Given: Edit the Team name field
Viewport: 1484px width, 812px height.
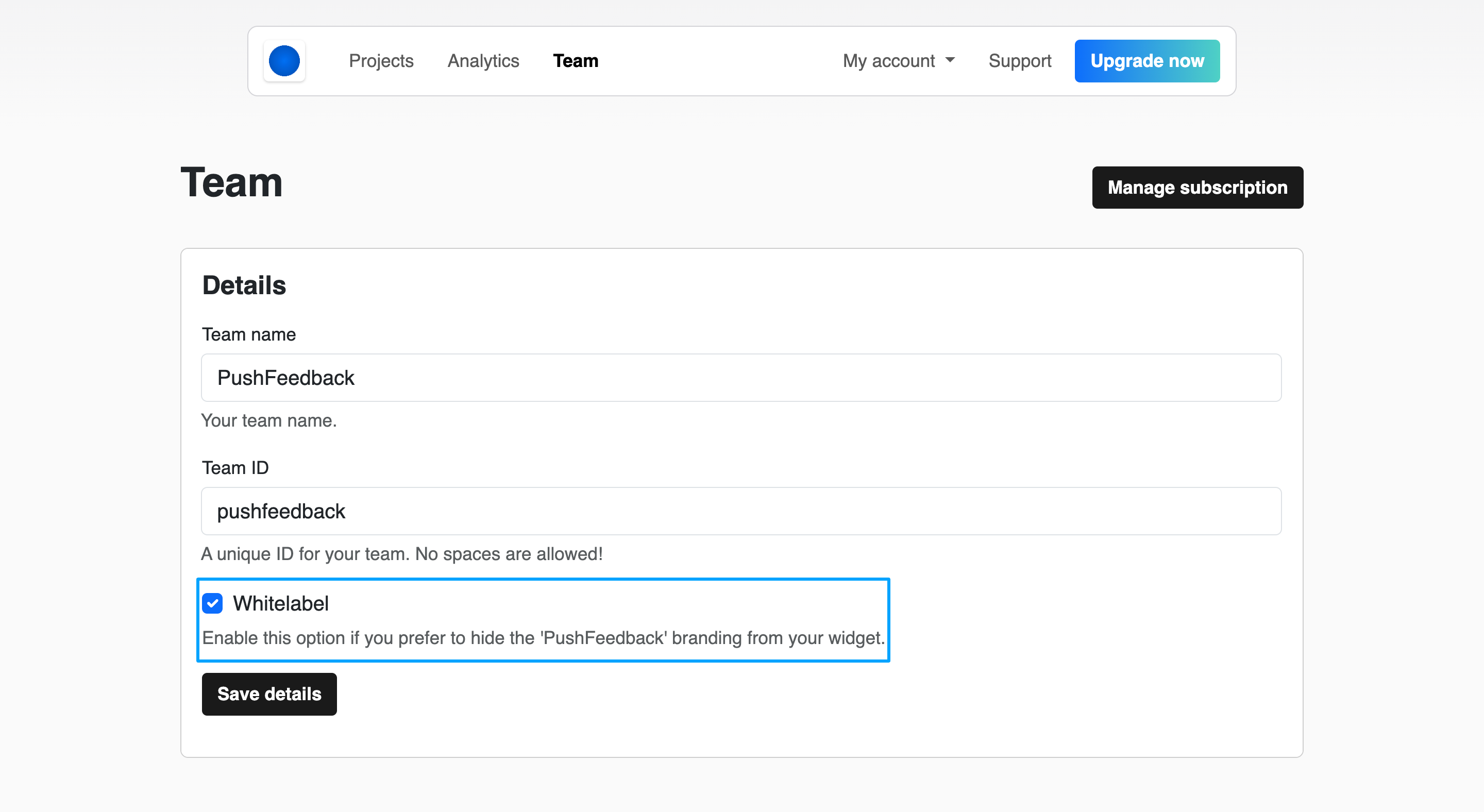Looking at the screenshot, I should pyautogui.click(x=741, y=377).
